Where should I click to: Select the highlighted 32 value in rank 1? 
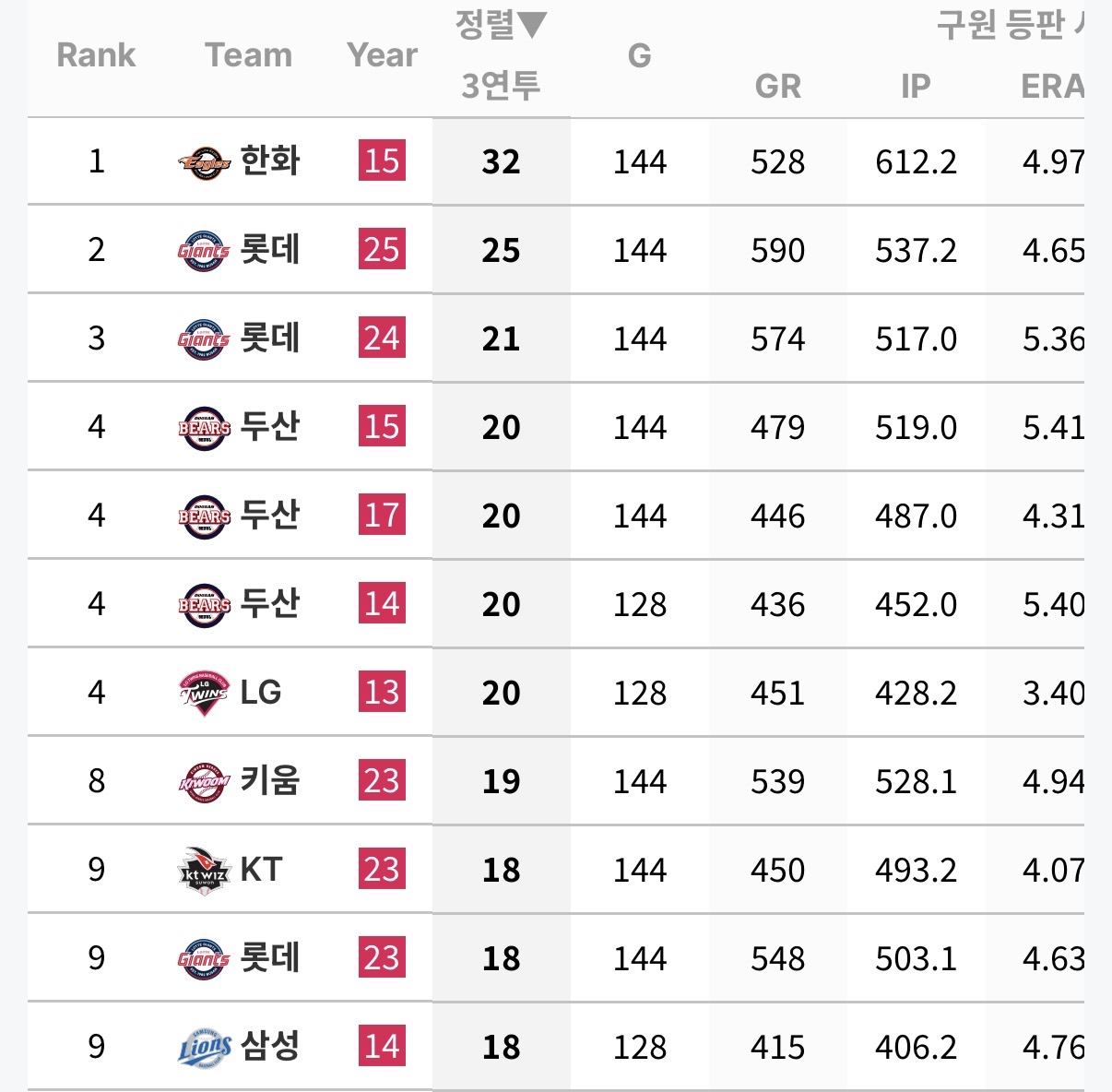[501, 162]
